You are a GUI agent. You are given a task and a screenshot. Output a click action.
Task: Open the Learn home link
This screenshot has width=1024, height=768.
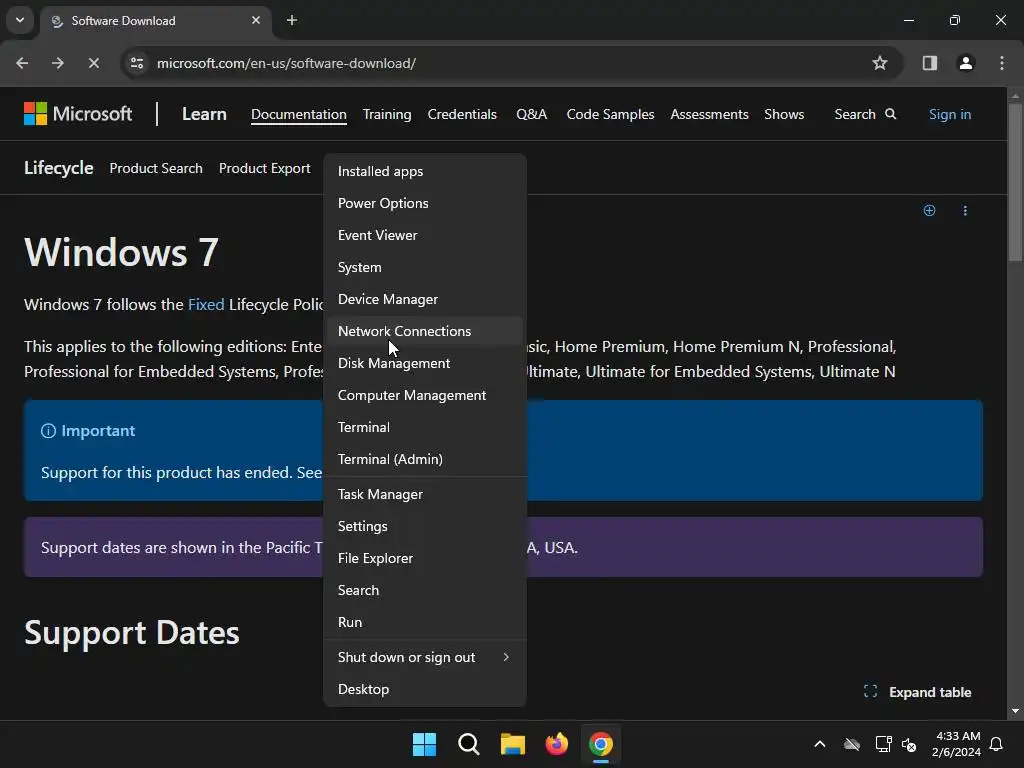(x=204, y=114)
